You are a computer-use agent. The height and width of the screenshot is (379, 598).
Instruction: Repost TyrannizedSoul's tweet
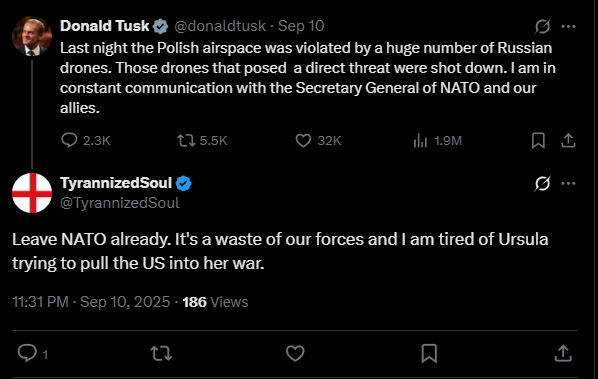pos(161,353)
